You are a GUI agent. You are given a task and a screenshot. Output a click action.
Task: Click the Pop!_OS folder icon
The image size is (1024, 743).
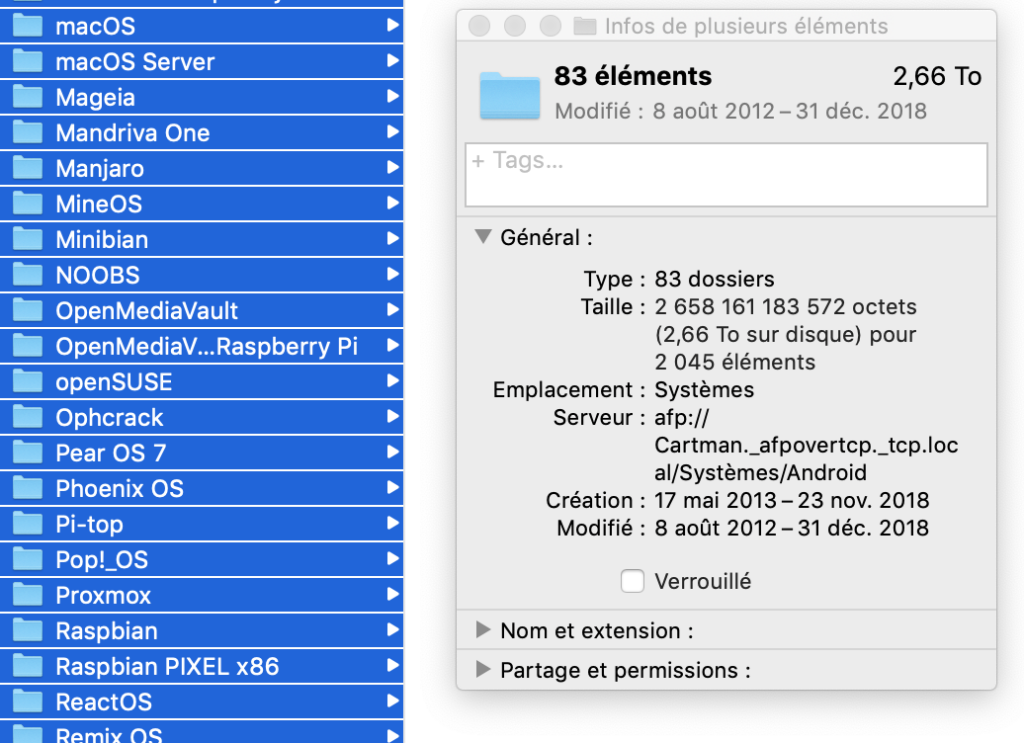[x=27, y=560]
